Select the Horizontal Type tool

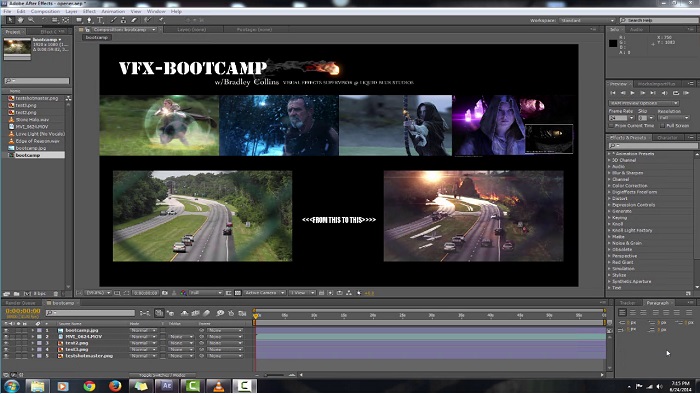tap(100, 20)
